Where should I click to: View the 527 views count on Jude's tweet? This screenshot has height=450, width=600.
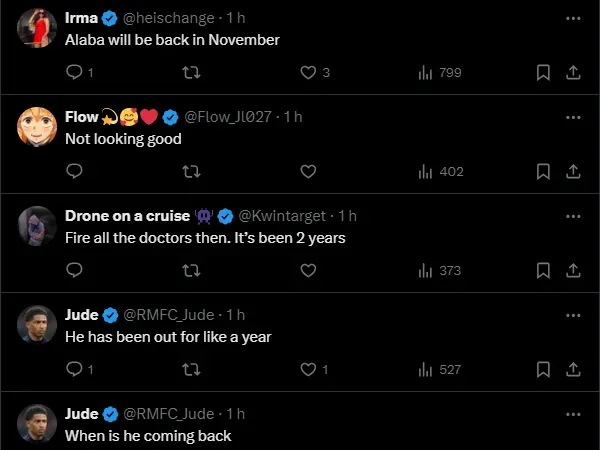439,369
